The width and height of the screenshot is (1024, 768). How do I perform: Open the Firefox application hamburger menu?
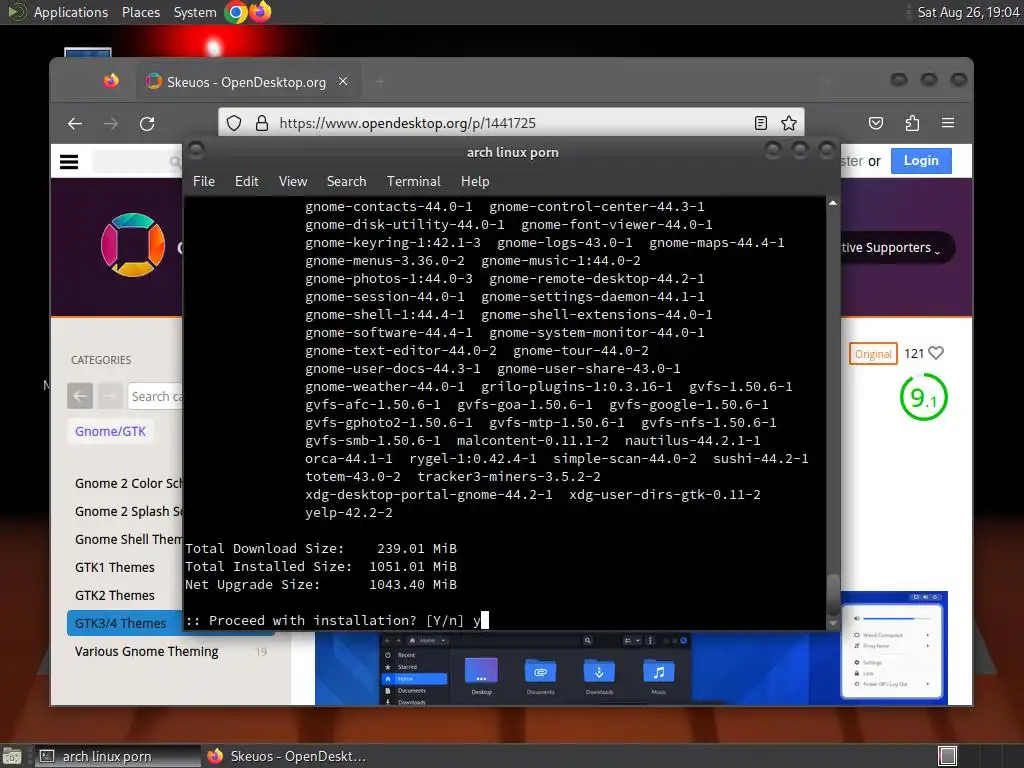coord(948,123)
